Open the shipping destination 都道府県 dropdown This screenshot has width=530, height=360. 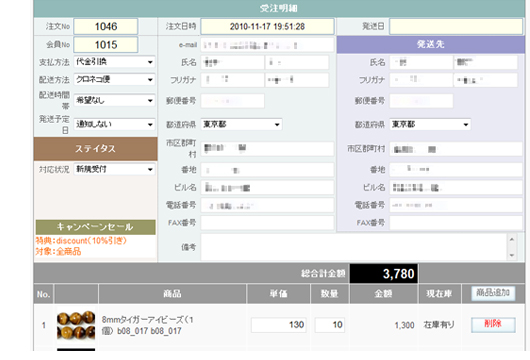430,124
